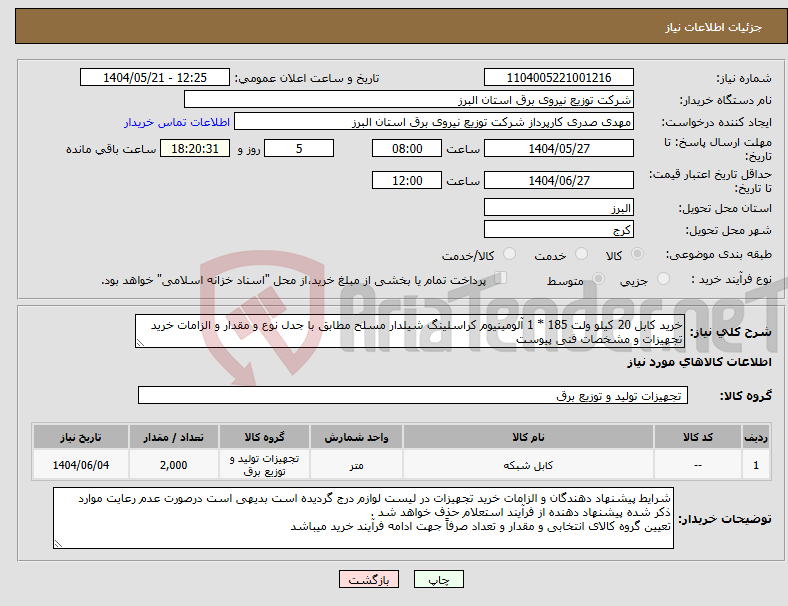Click the متر unit cell
Image resolution: width=788 pixels, height=606 pixels.
pos(356,465)
